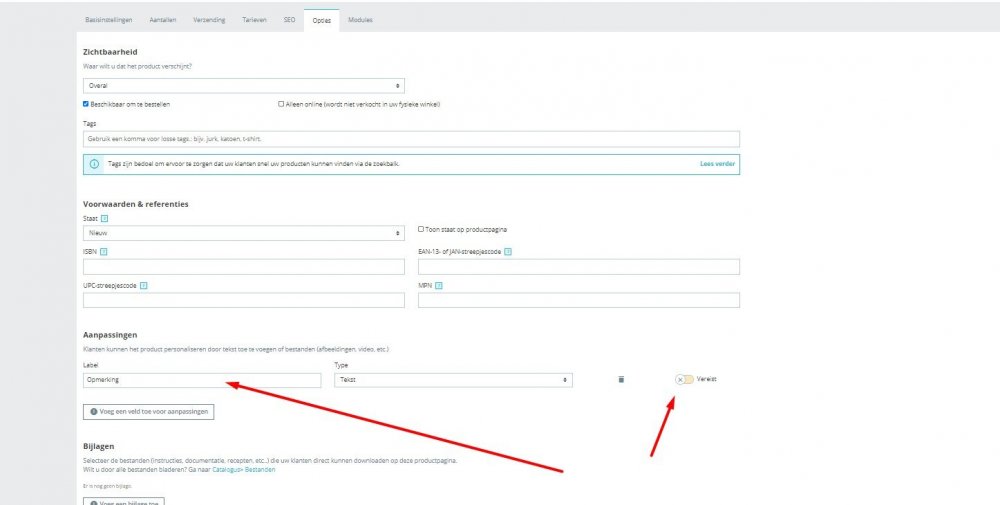
Task: Click help icon beside UPC-streepjescode
Action: click(x=143, y=286)
